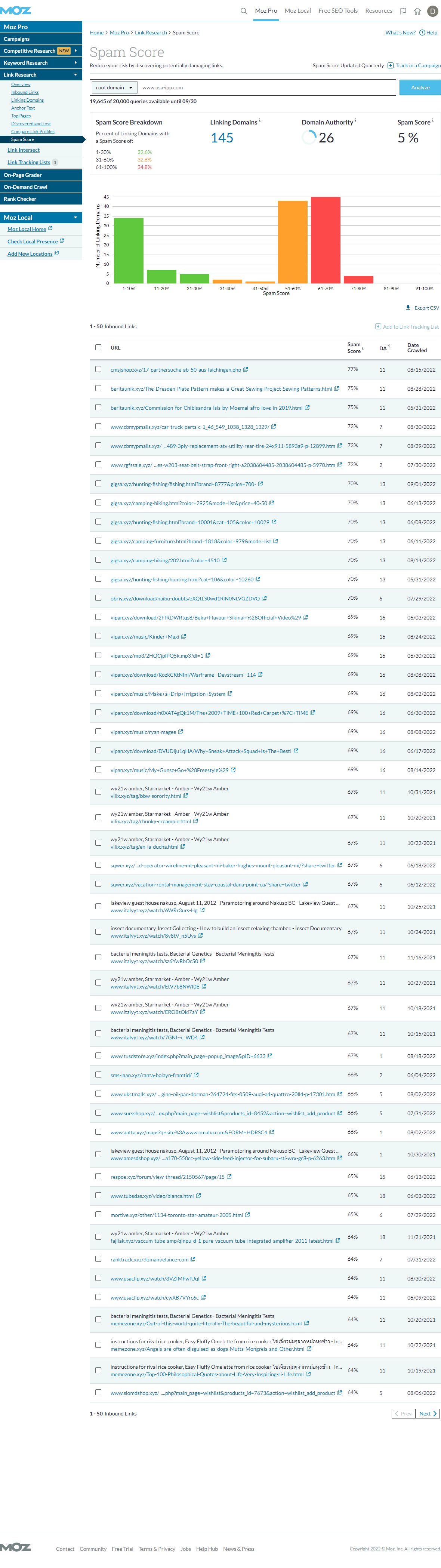The height and width of the screenshot is (1568, 441).
Task: Click the Moz logo at top left
Action: [x=15, y=10]
